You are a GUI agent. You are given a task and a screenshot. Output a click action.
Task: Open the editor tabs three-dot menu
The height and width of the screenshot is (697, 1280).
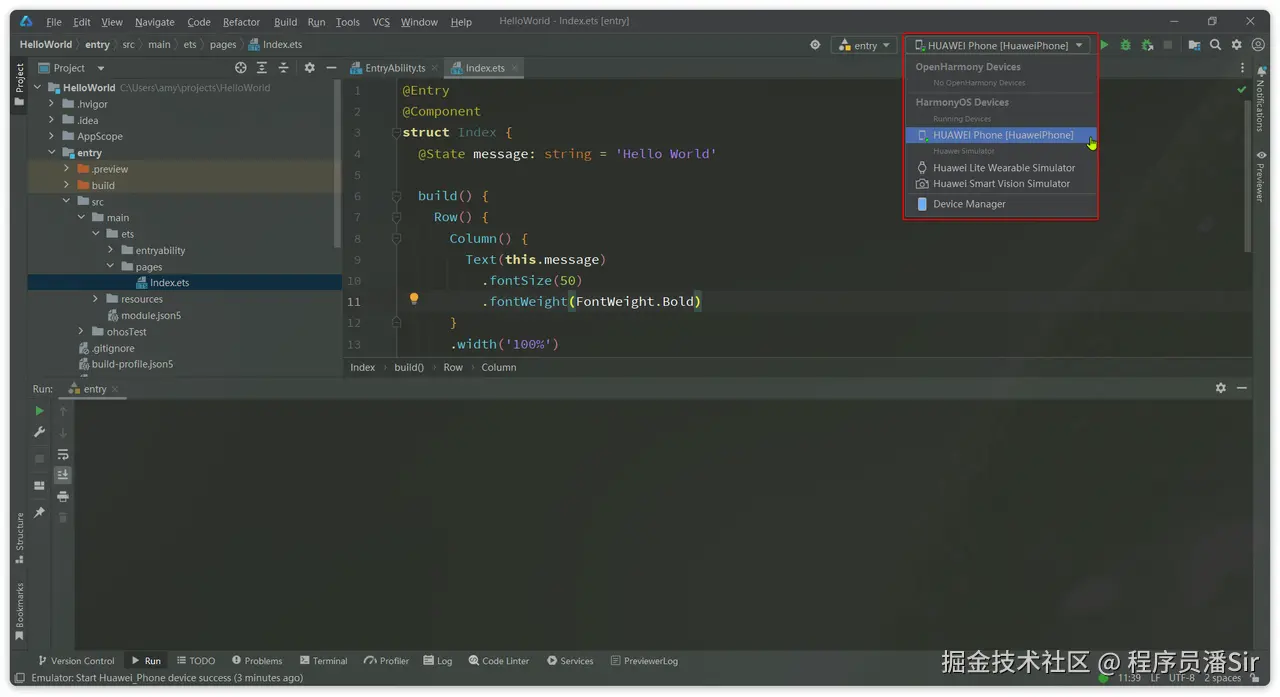tap(1243, 68)
